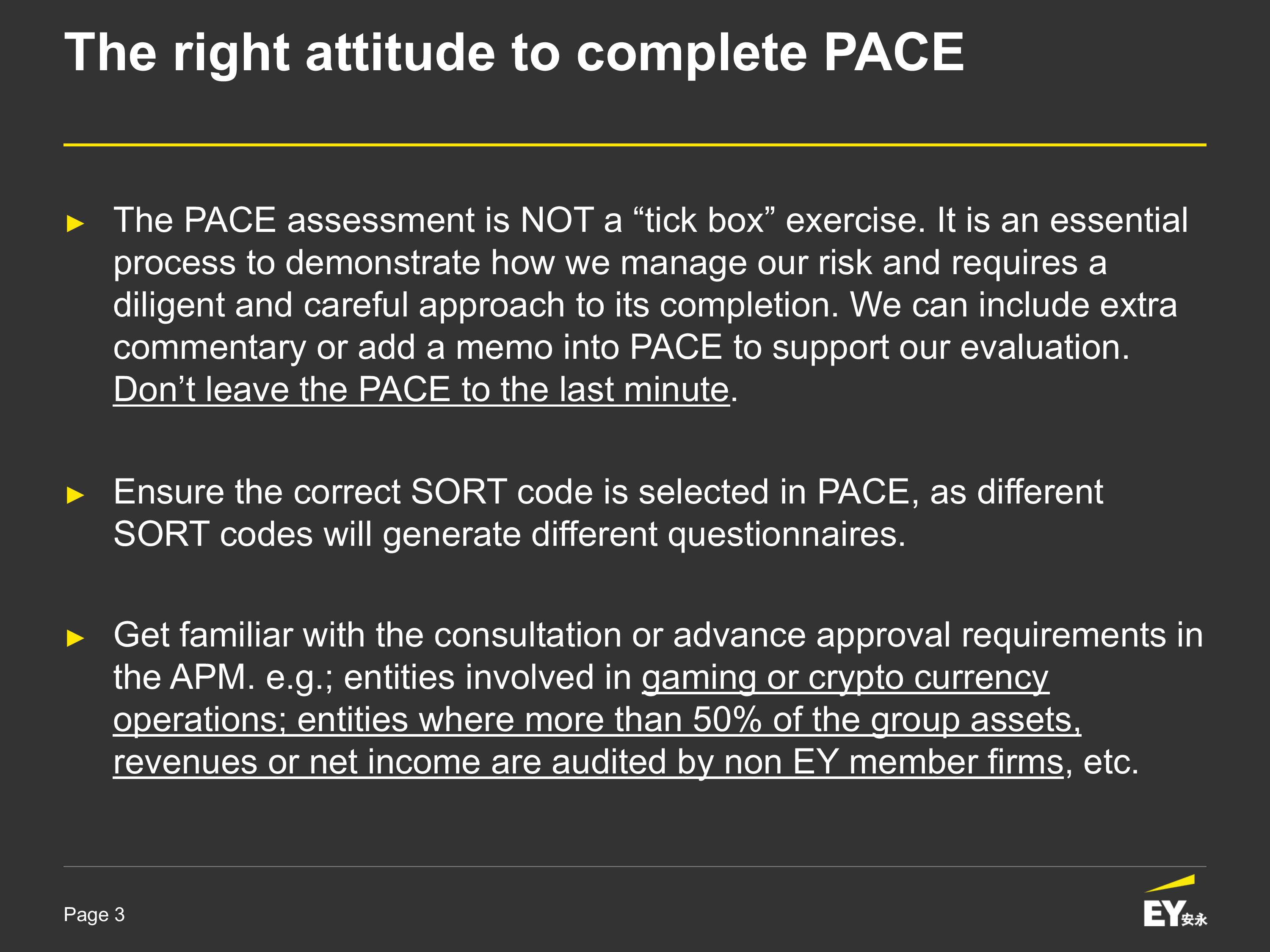Click the yellow horizontal divider under title
The height and width of the screenshot is (952, 1270).
[x=635, y=145]
